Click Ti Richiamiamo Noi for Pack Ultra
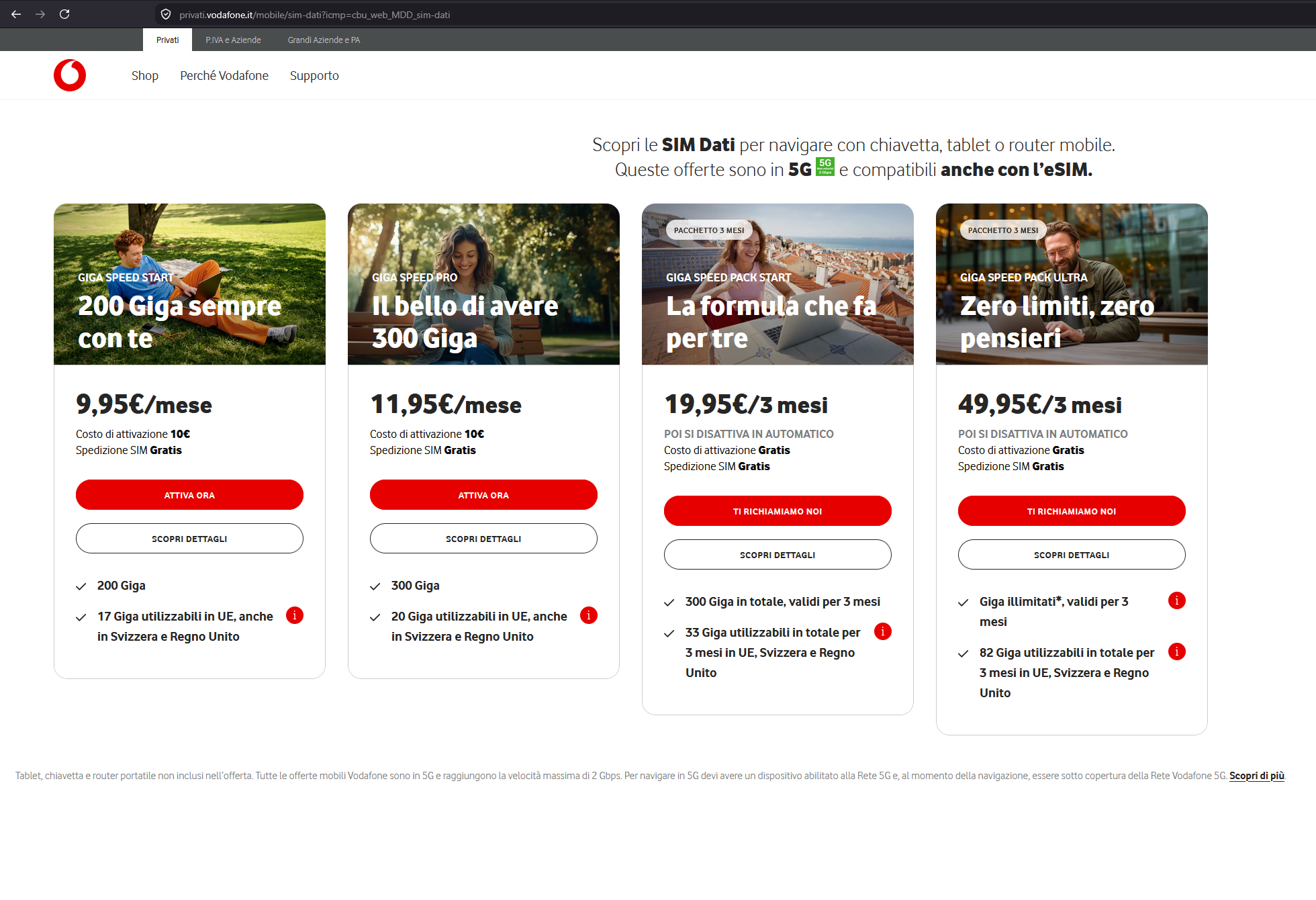1316x900 pixels. (1072, 511)
